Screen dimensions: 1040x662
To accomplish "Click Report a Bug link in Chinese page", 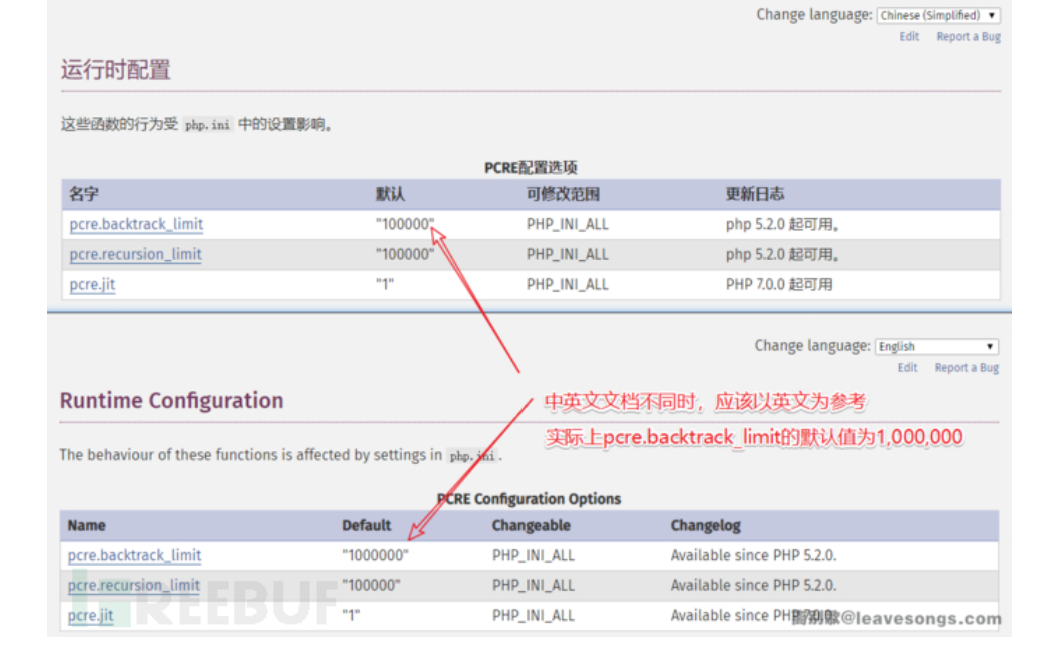I will click(x=968, y=36).
